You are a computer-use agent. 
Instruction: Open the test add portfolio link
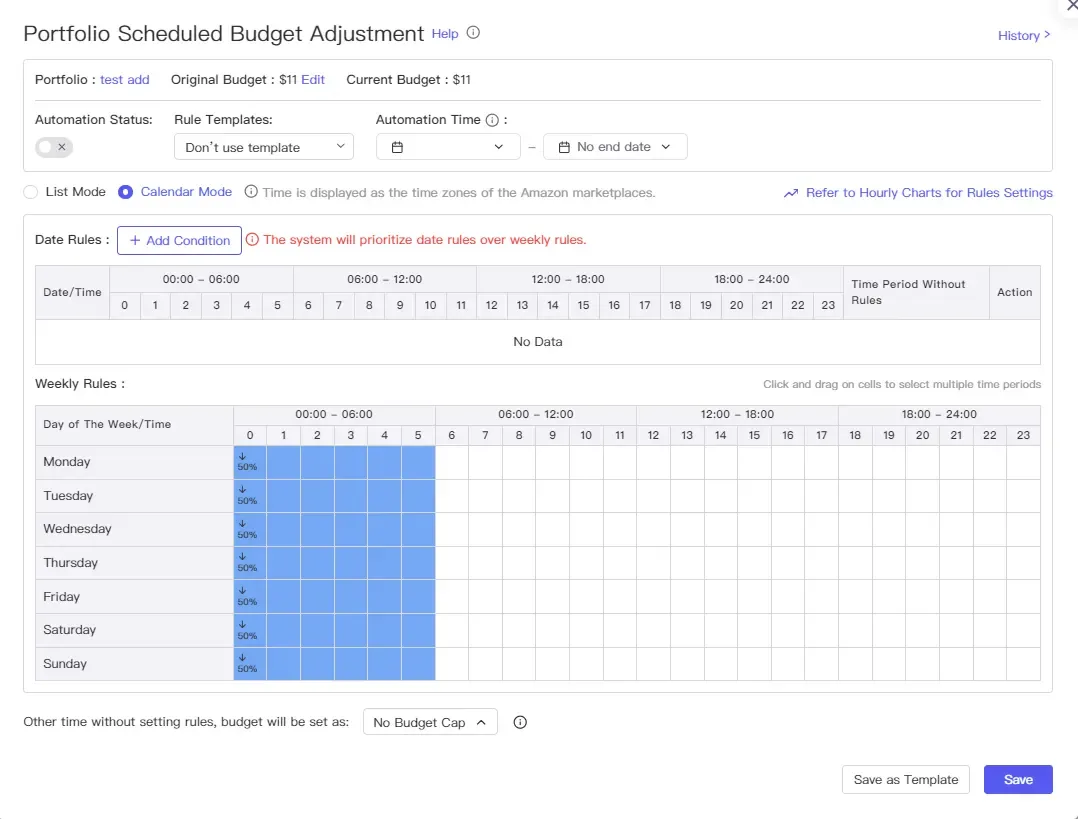[x=124, y=79]
